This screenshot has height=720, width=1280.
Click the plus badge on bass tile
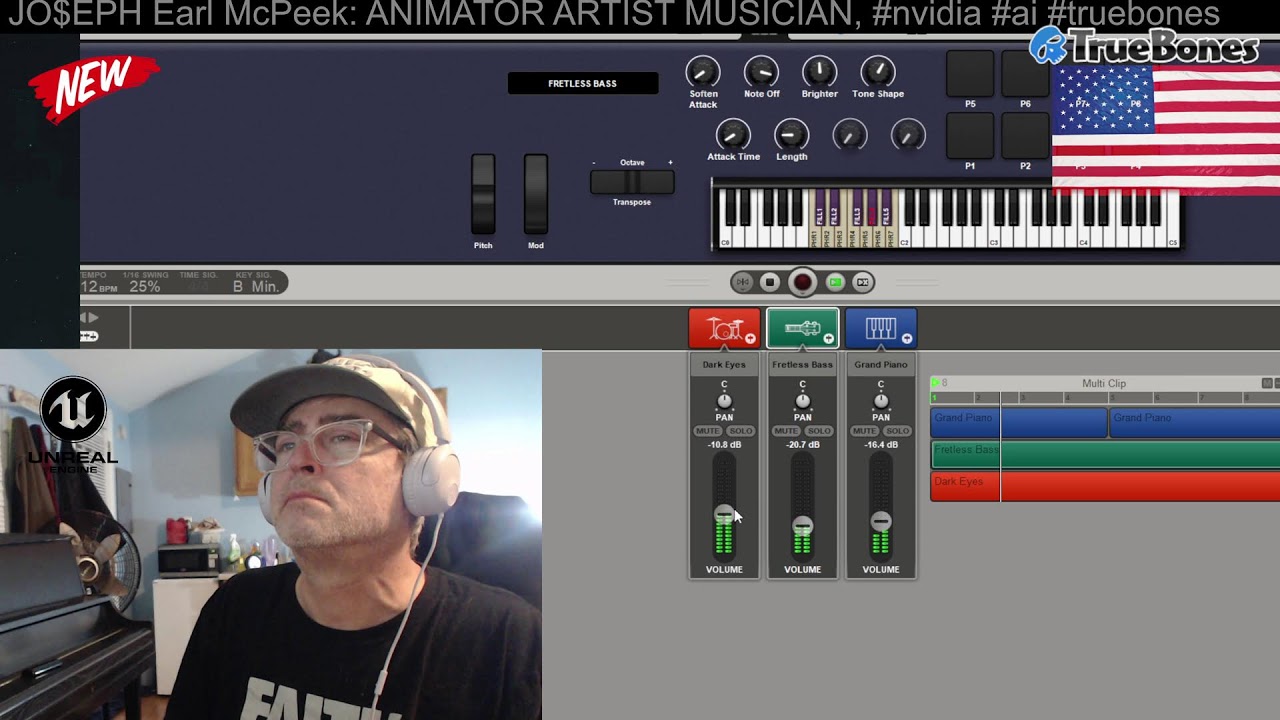828,339
